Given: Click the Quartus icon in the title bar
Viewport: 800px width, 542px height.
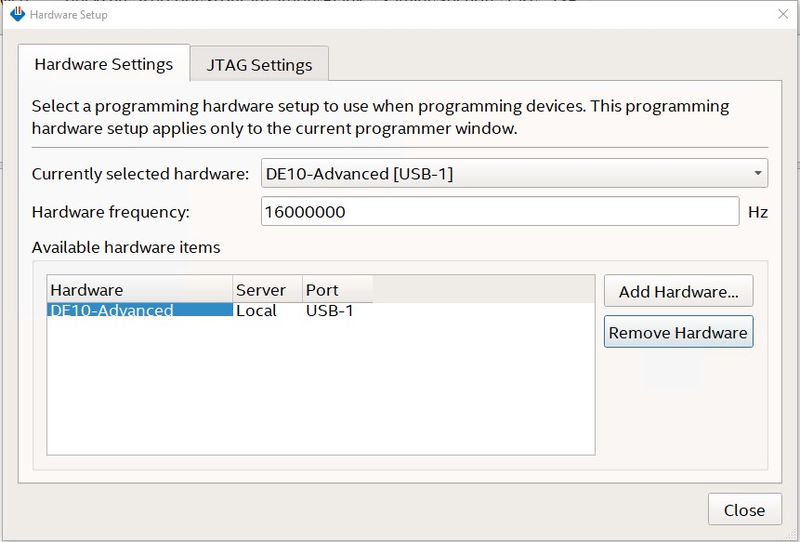Looking at the screenshot, I should click(17, 14).
